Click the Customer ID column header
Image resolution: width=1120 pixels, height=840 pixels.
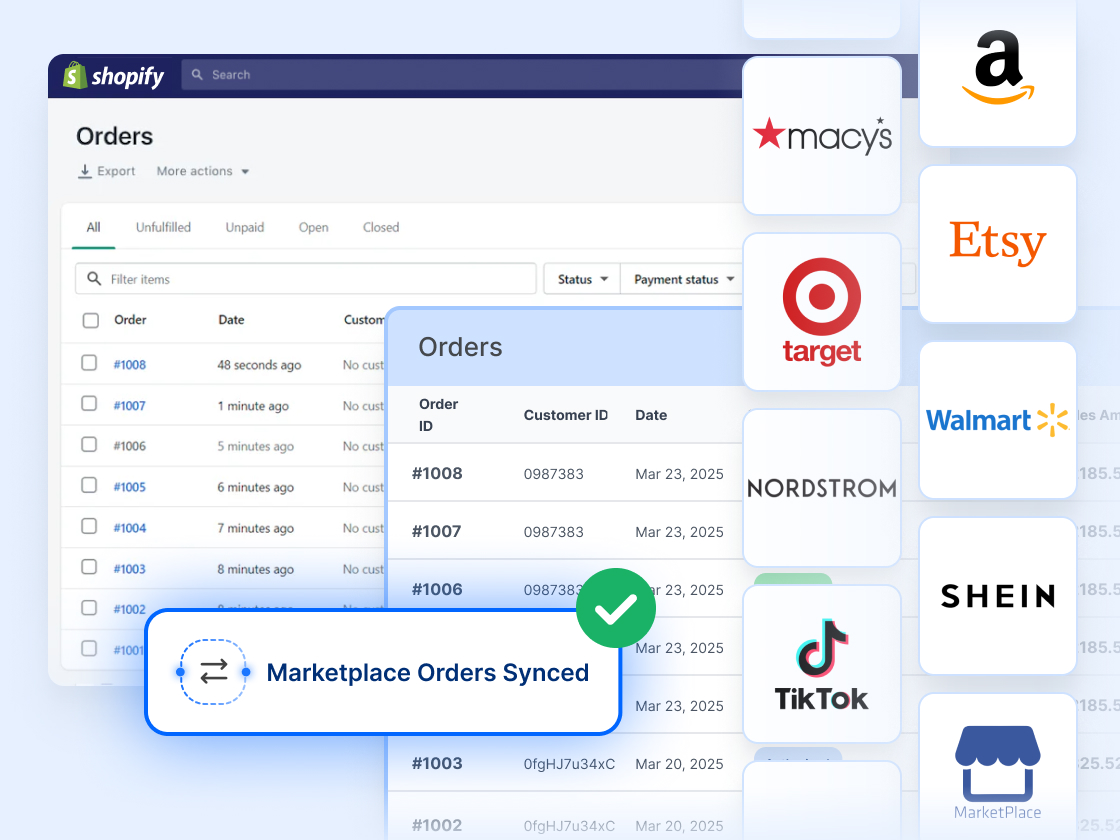(x=566, y=415)
